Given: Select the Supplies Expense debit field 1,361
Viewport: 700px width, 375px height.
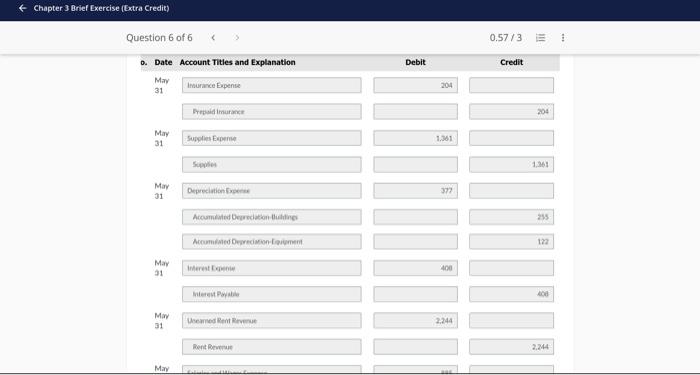Looking at the screenshot, I should click(415, 138).
